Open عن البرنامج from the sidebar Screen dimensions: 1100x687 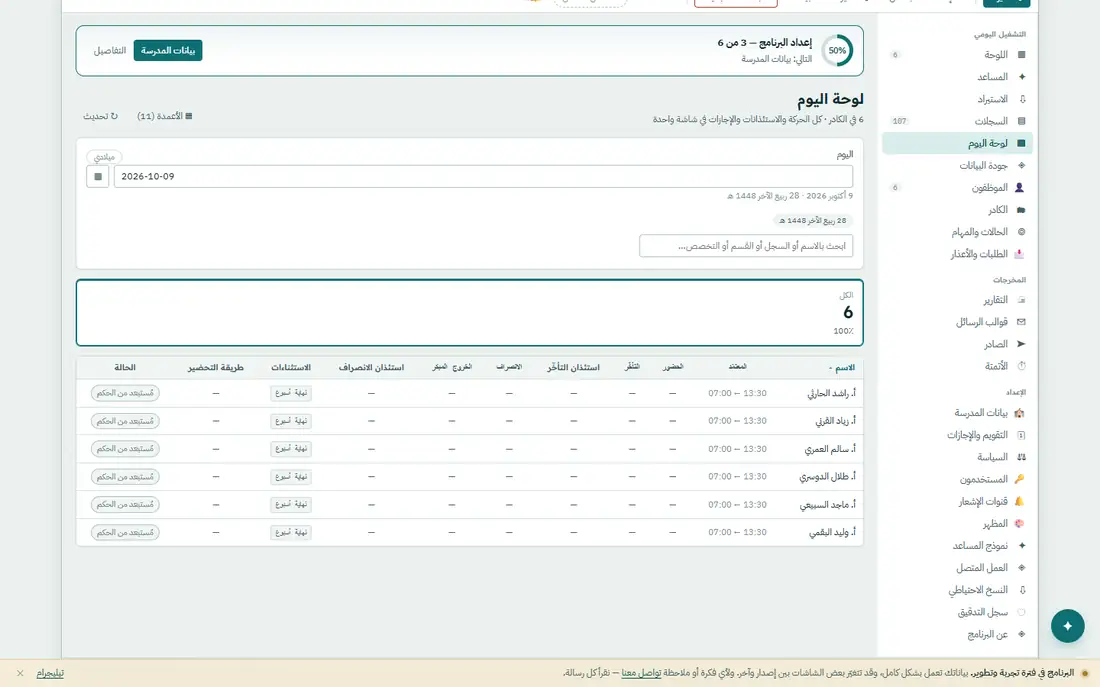(x=956, y=634)
